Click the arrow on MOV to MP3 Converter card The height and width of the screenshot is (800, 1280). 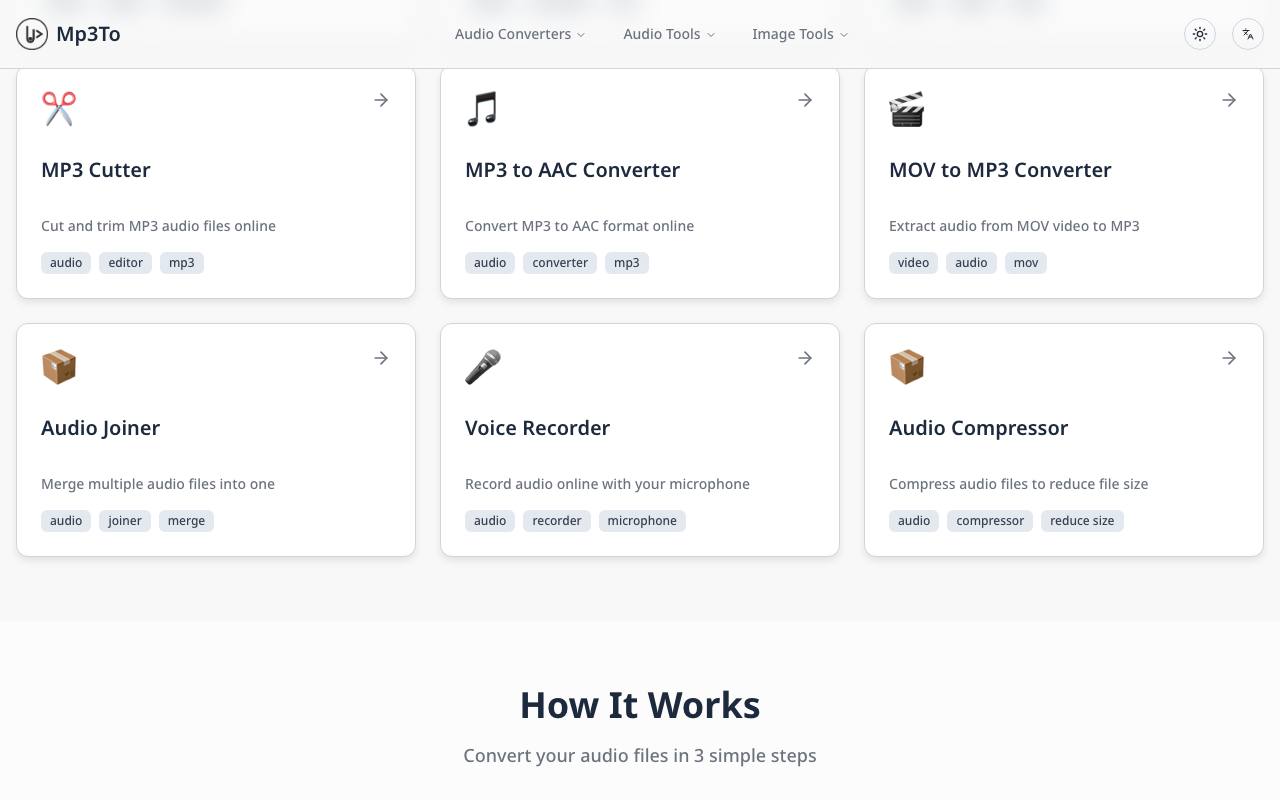click(1229, 100)
